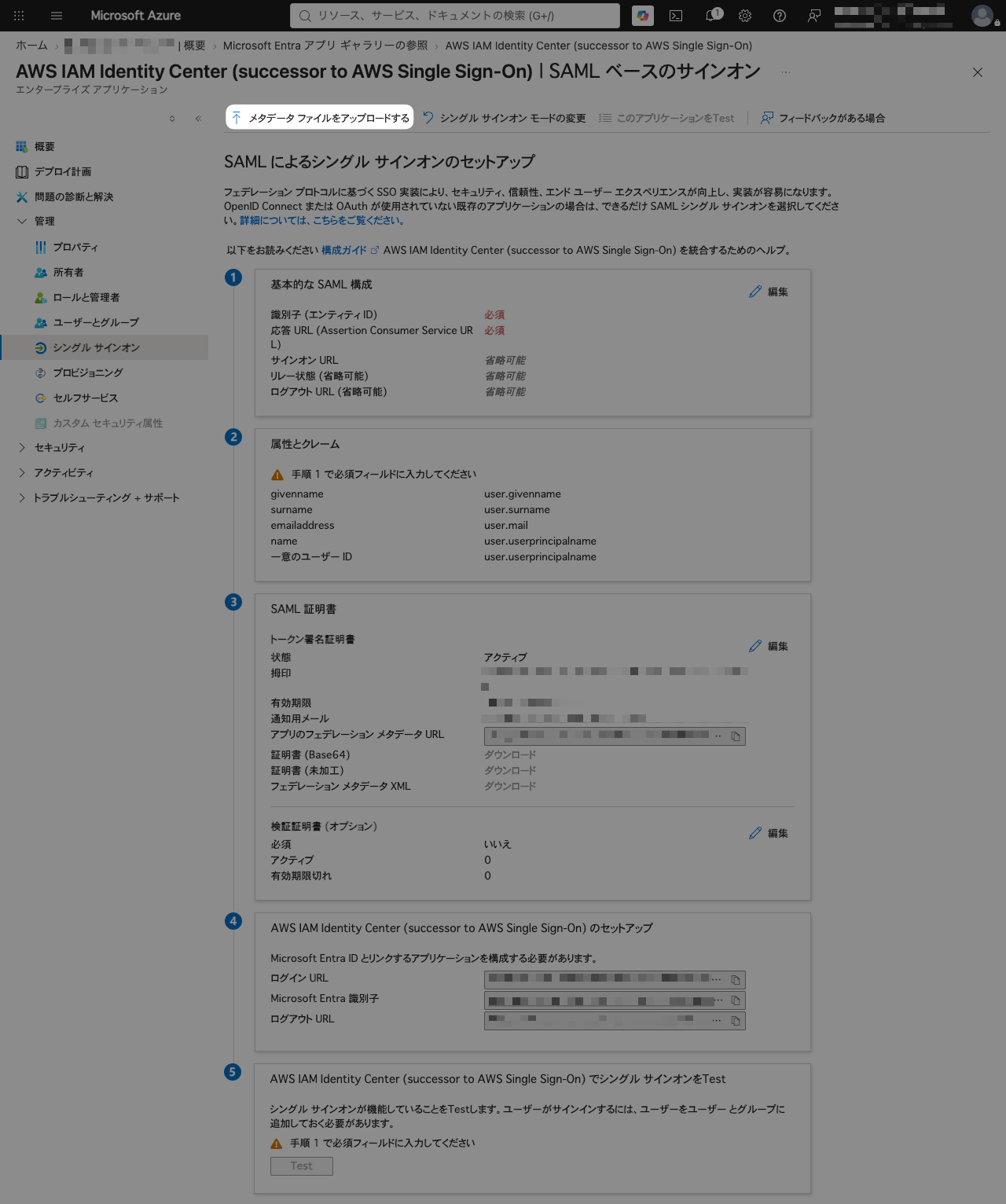
Task: Click ダウンロード for 証明書 (Base64)
Action: pos(510,754)
